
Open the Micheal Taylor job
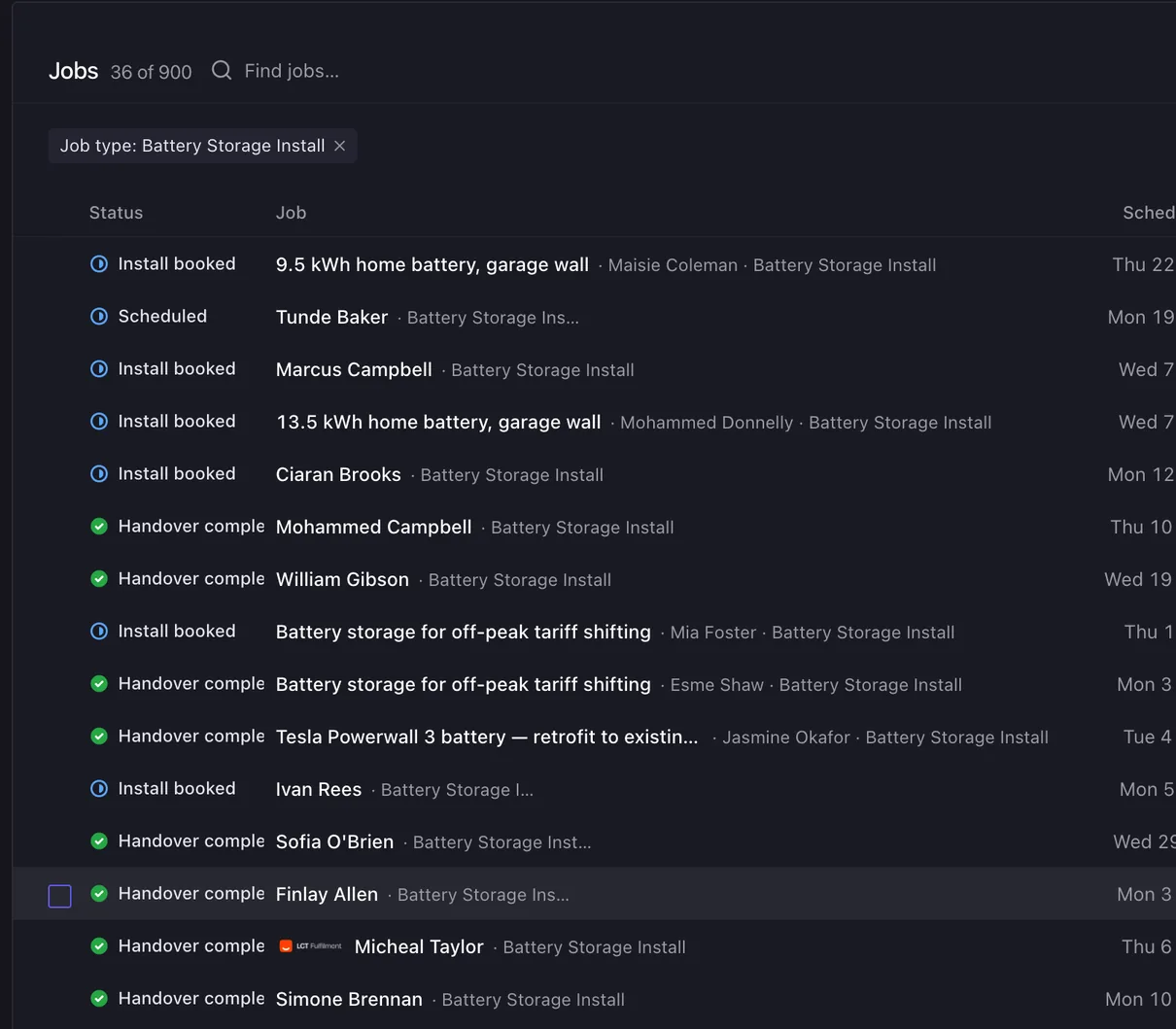(x=419, y=947)
